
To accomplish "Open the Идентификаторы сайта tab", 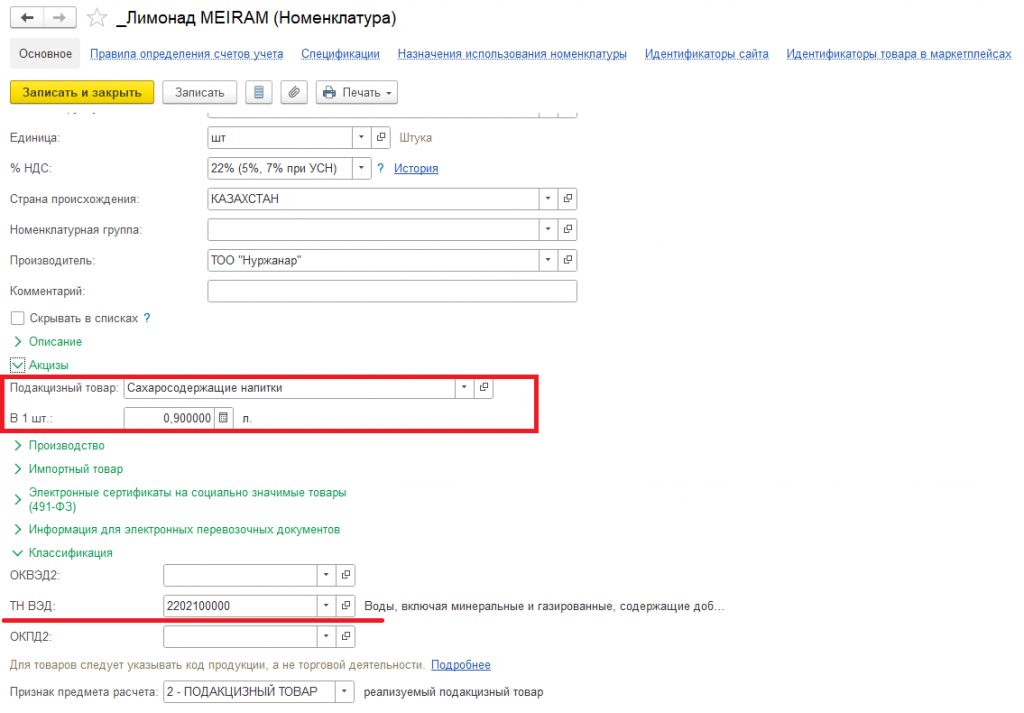I will click(x=707, y=54).
